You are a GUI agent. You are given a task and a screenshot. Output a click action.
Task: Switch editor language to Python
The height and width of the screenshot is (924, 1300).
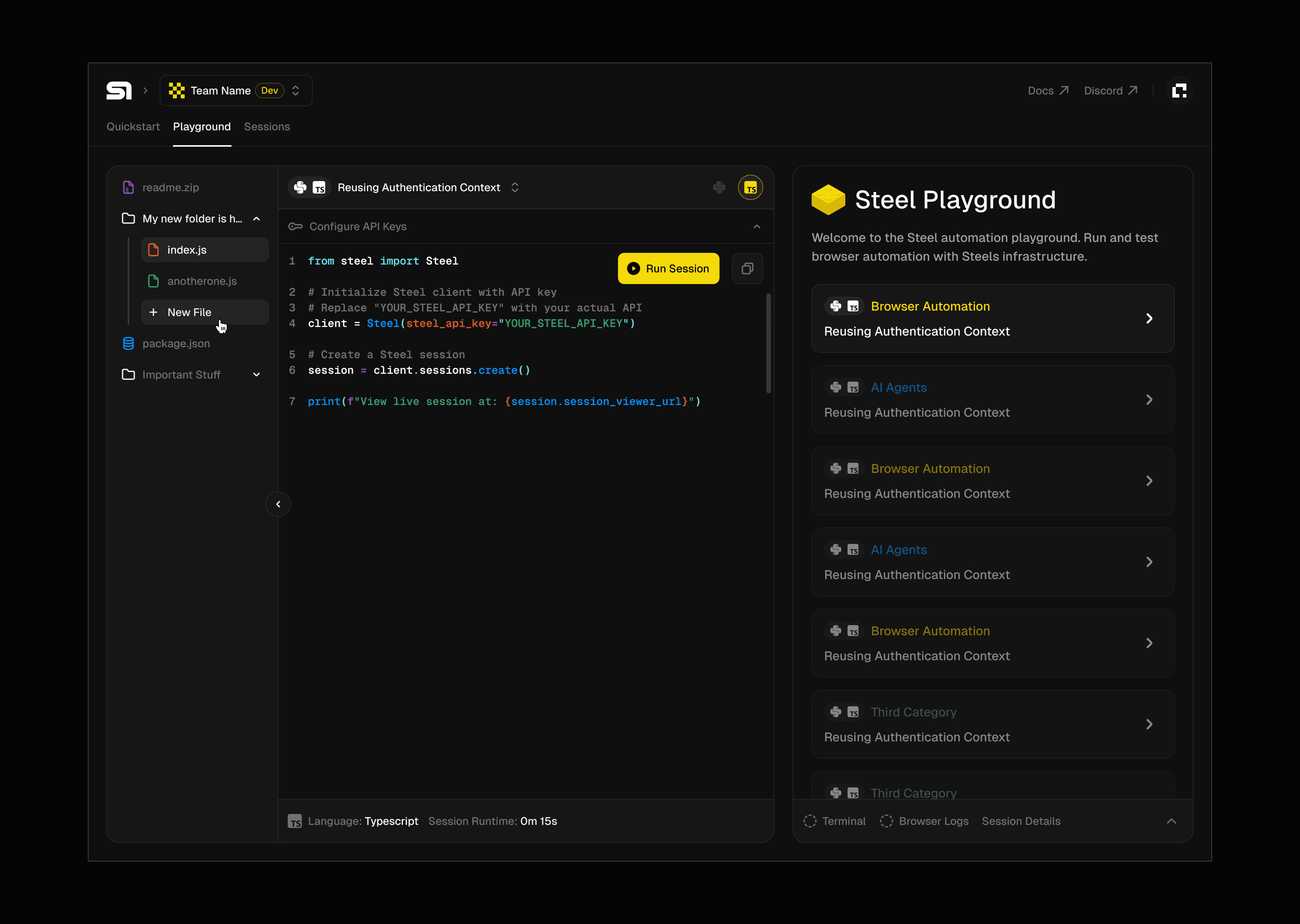pyautogui.click(x=719, y=187)
